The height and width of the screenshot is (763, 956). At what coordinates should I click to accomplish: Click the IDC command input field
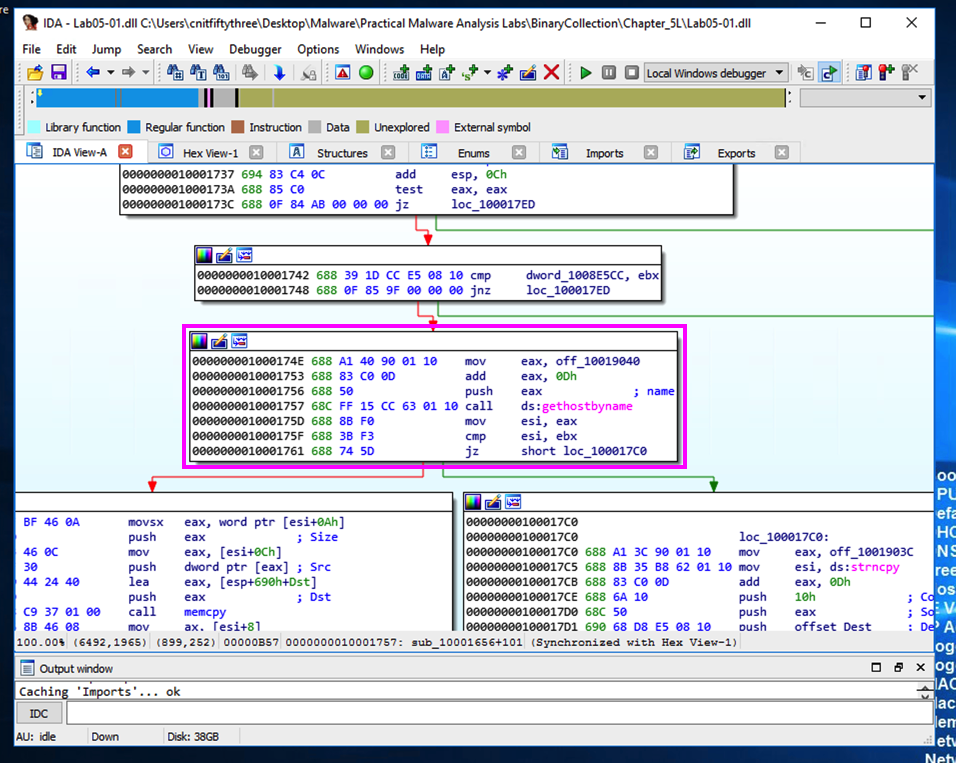(x=500, y=713)
